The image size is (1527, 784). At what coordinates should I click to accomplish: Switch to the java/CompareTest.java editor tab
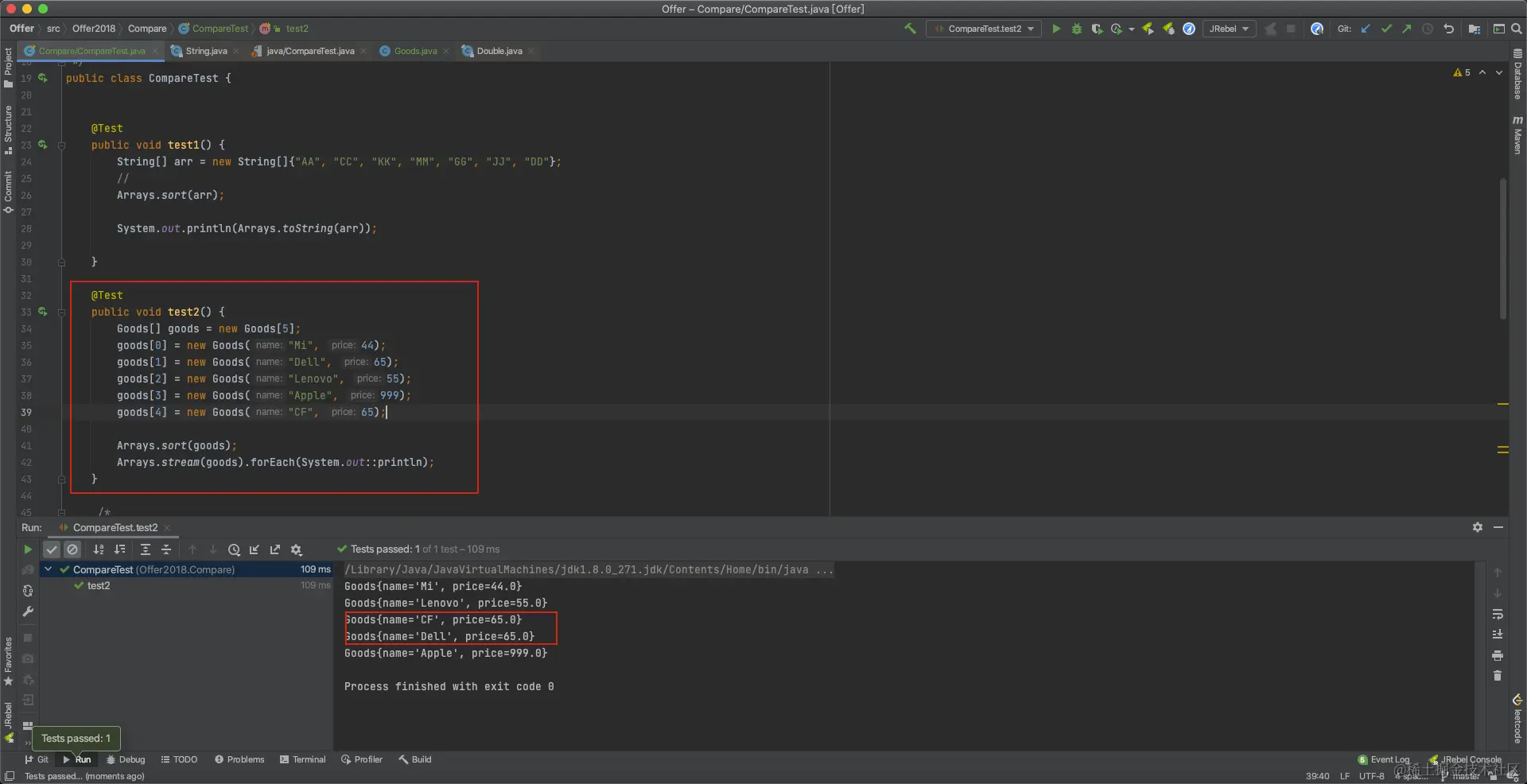tap(309, 51)
